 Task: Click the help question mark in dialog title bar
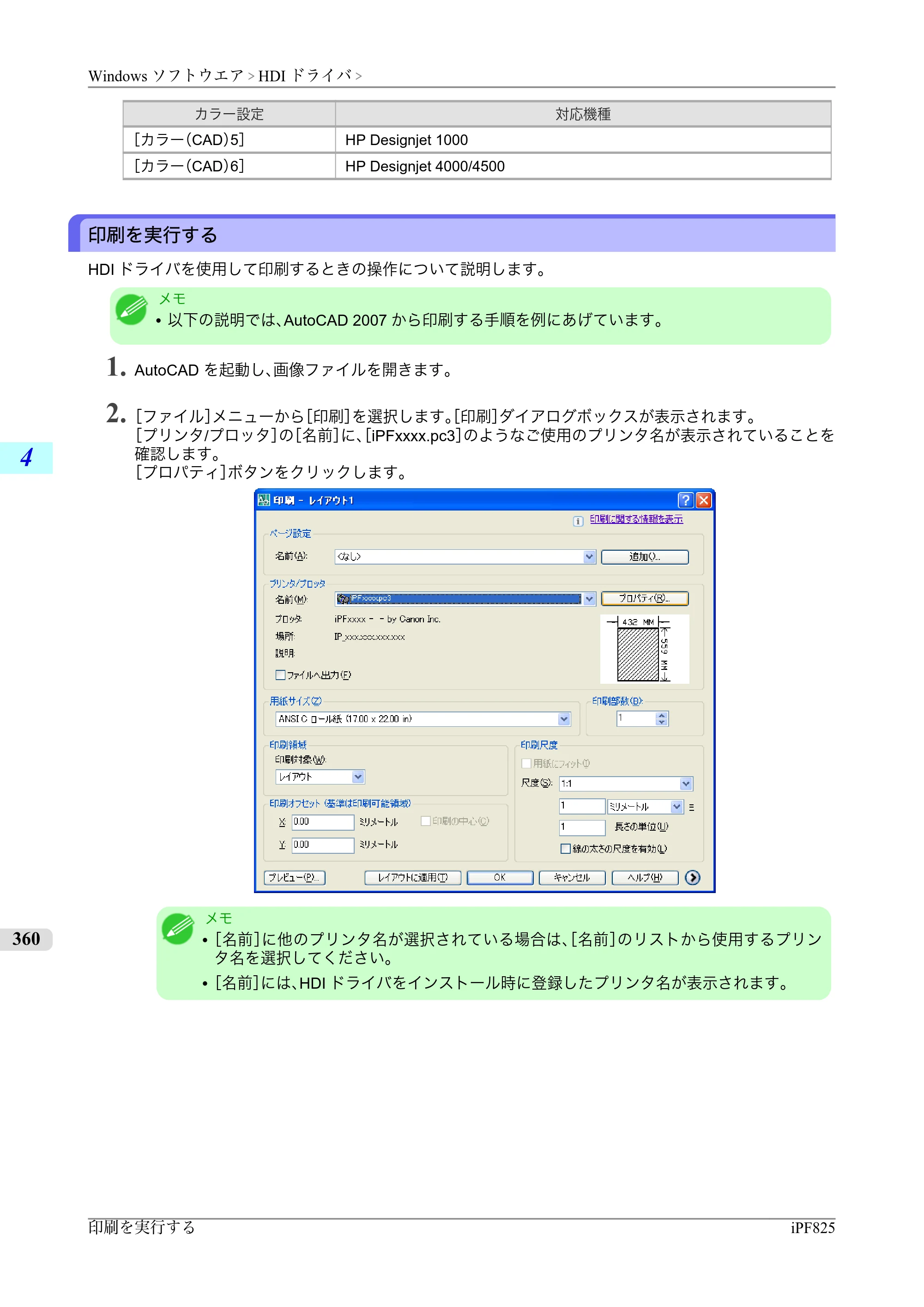tap(686, 500)
